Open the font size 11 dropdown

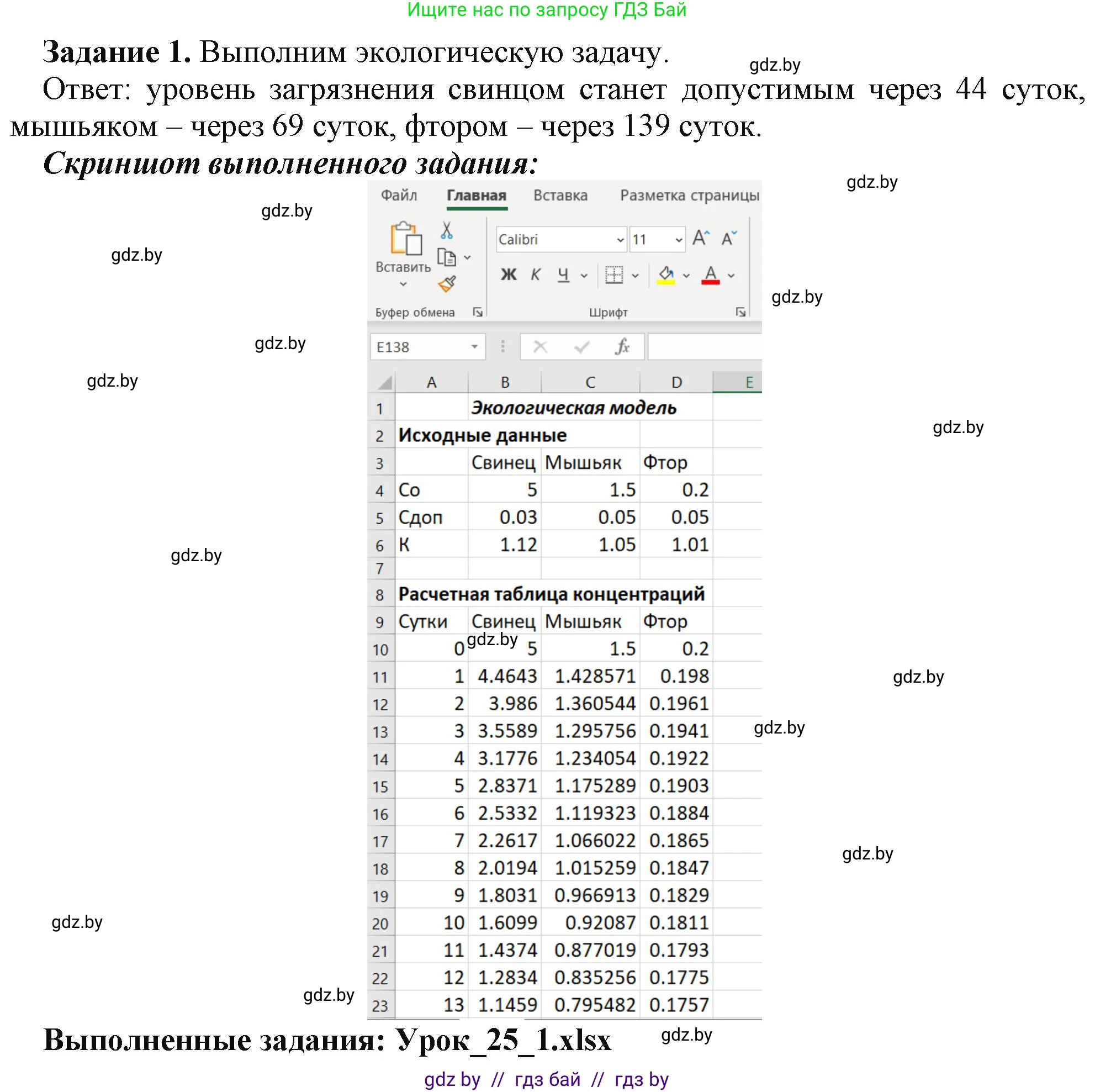[679, 241]
